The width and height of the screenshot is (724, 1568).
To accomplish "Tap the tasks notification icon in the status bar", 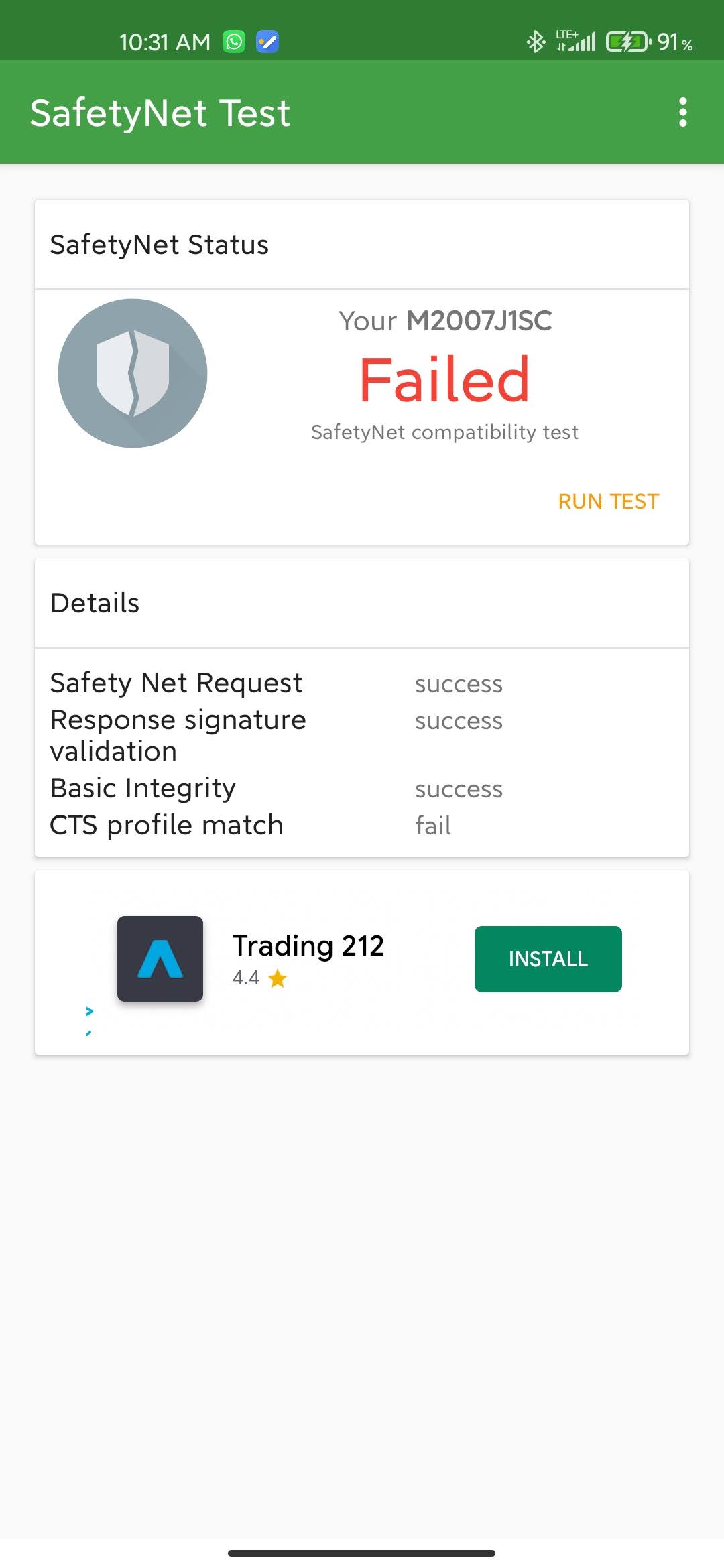I will [x=267, y=42].
